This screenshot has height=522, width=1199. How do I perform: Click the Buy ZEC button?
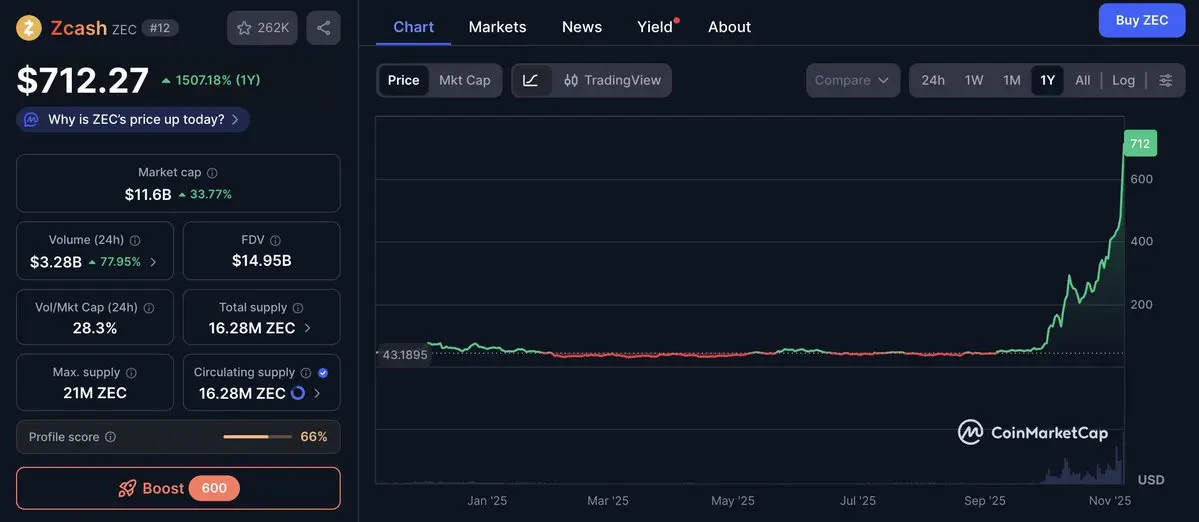tap(1142, 20)
